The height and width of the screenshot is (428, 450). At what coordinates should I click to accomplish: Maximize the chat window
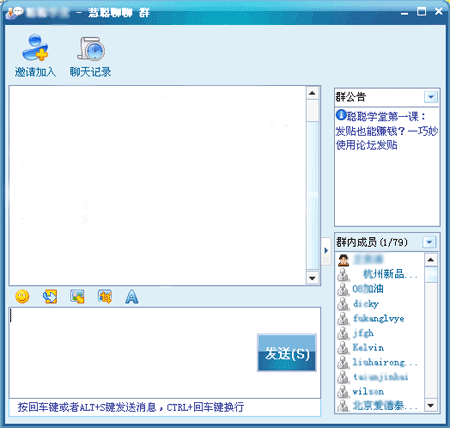click(422, 12)
